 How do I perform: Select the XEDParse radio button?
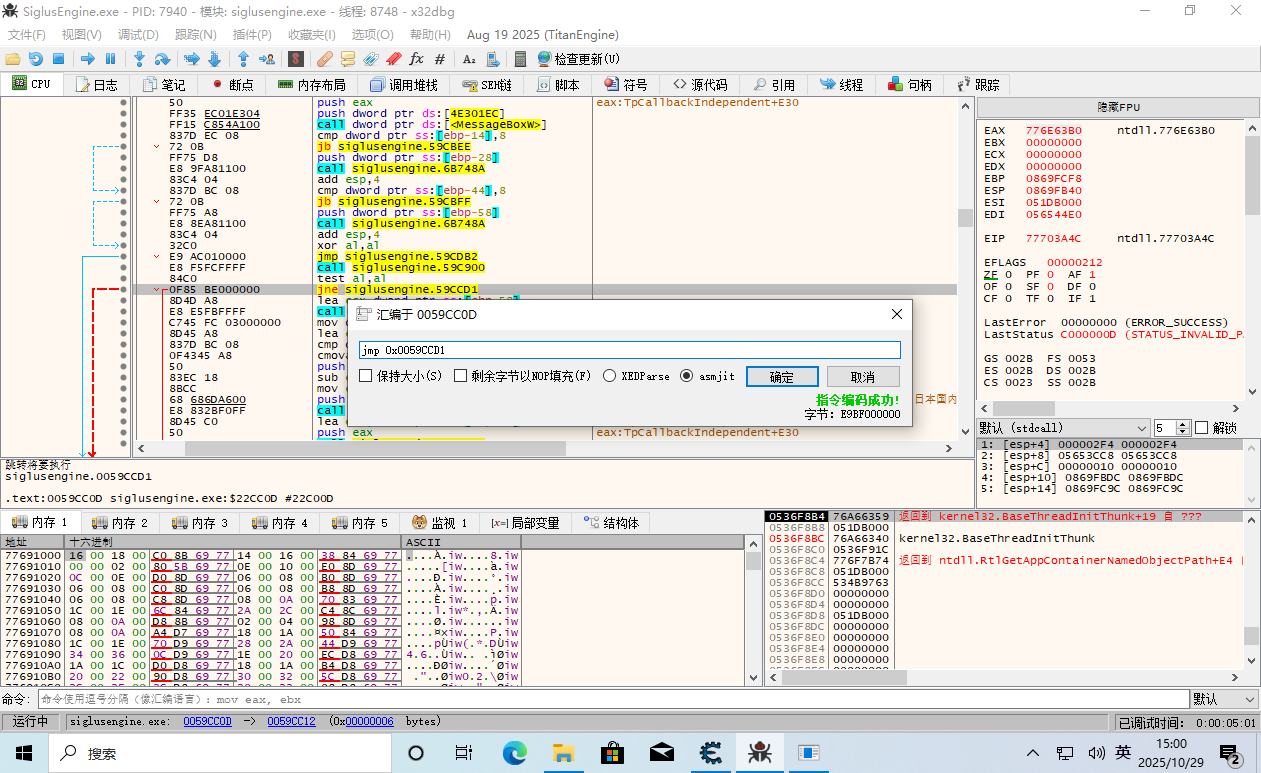[610, 376]
